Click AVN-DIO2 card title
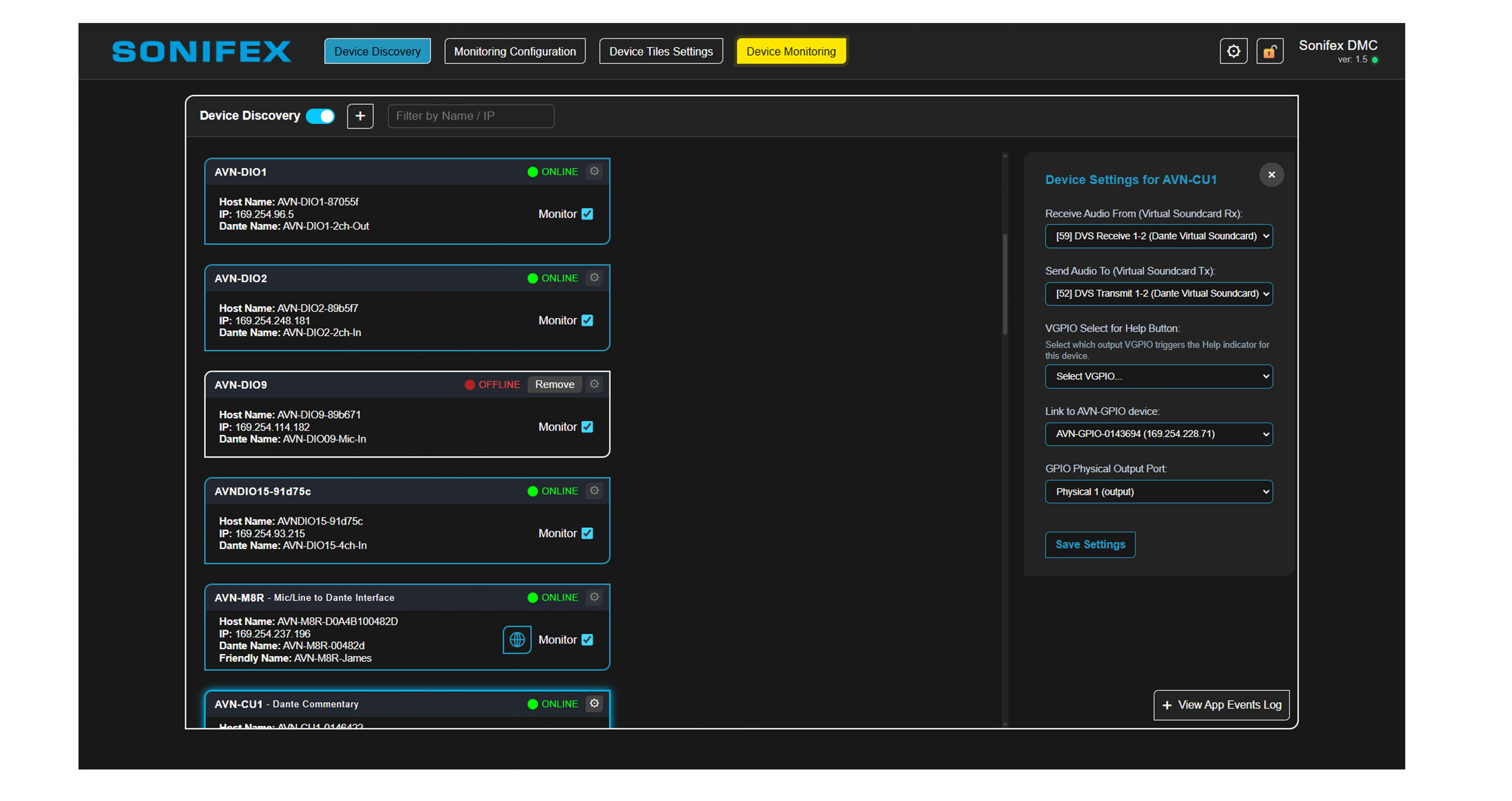 coord(240,278)
